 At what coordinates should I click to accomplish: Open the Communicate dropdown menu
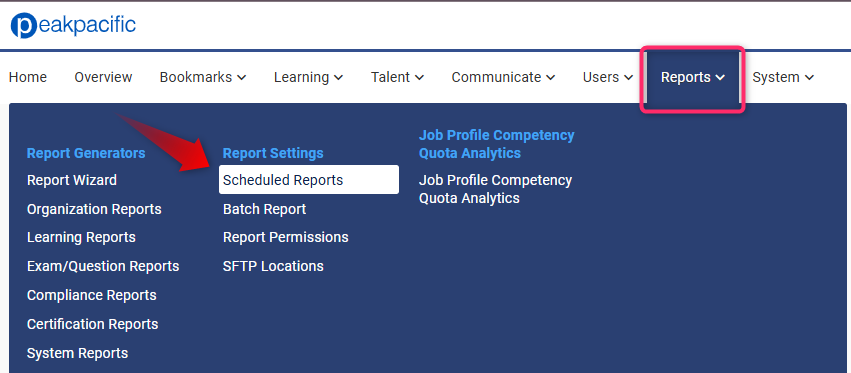coord(503,77)
